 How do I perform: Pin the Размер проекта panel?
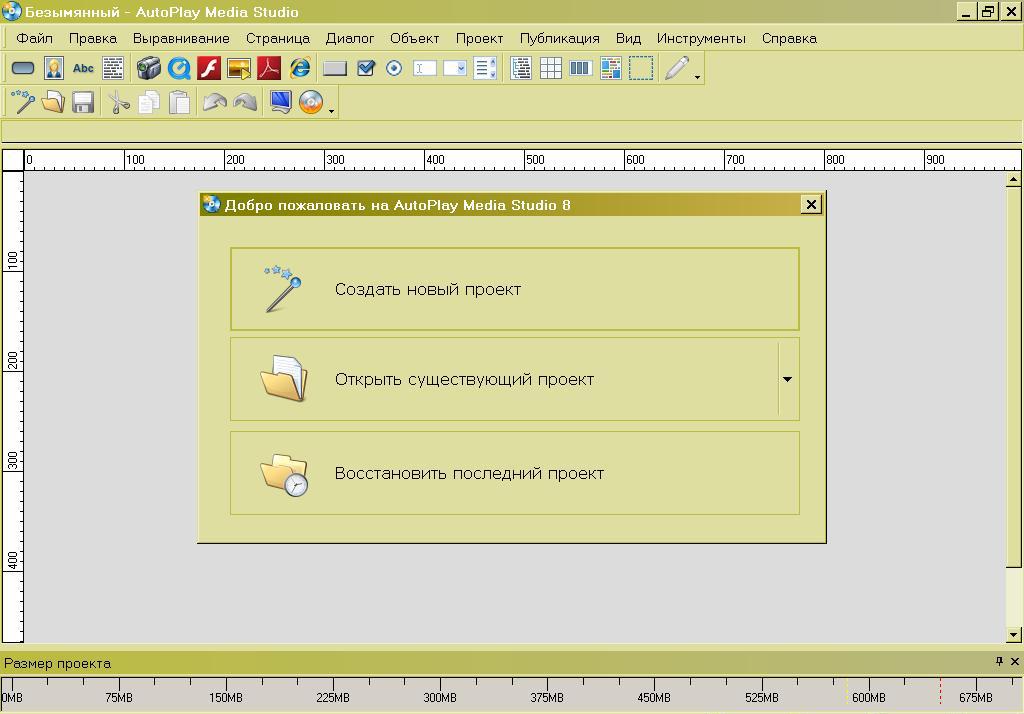(999, 662)
